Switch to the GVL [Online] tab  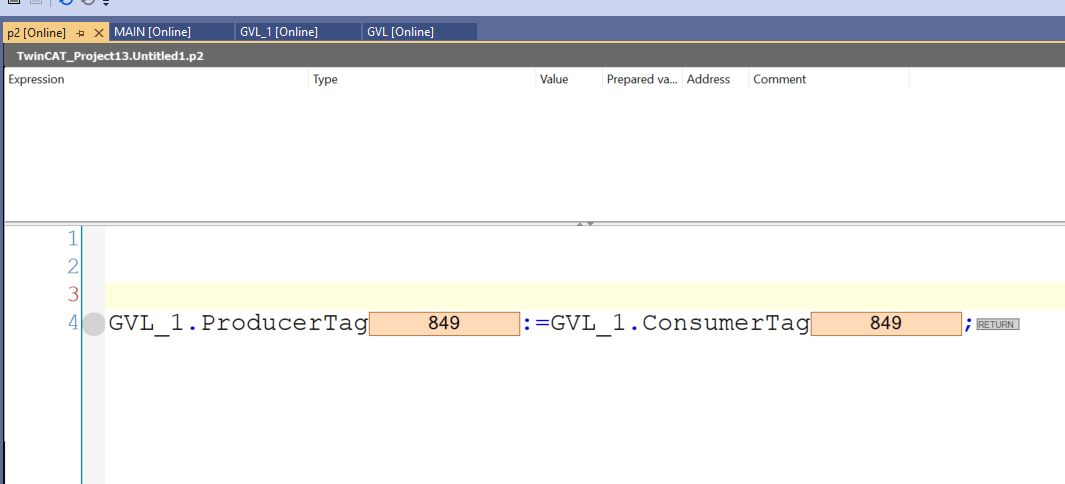[419, 32]
